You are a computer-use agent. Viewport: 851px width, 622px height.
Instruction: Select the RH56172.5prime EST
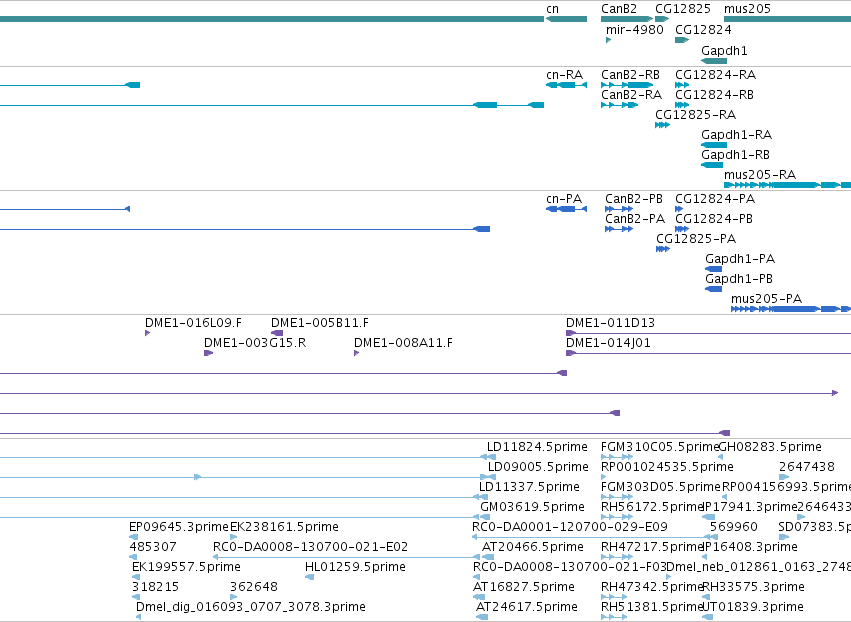click(617, 517)
